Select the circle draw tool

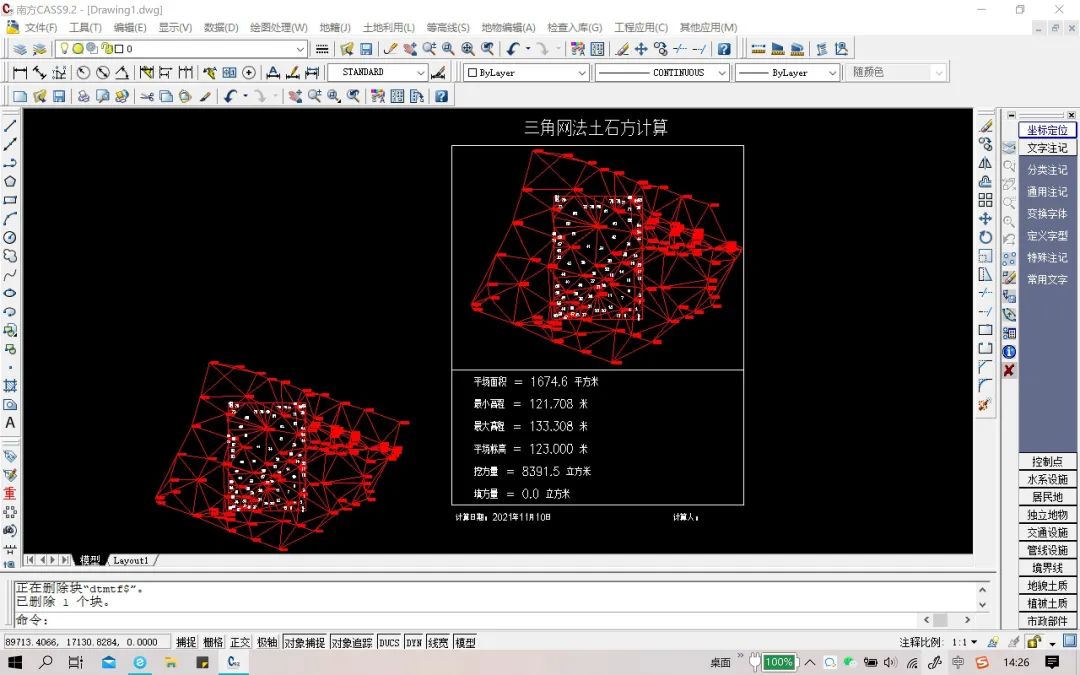point(10,237)
